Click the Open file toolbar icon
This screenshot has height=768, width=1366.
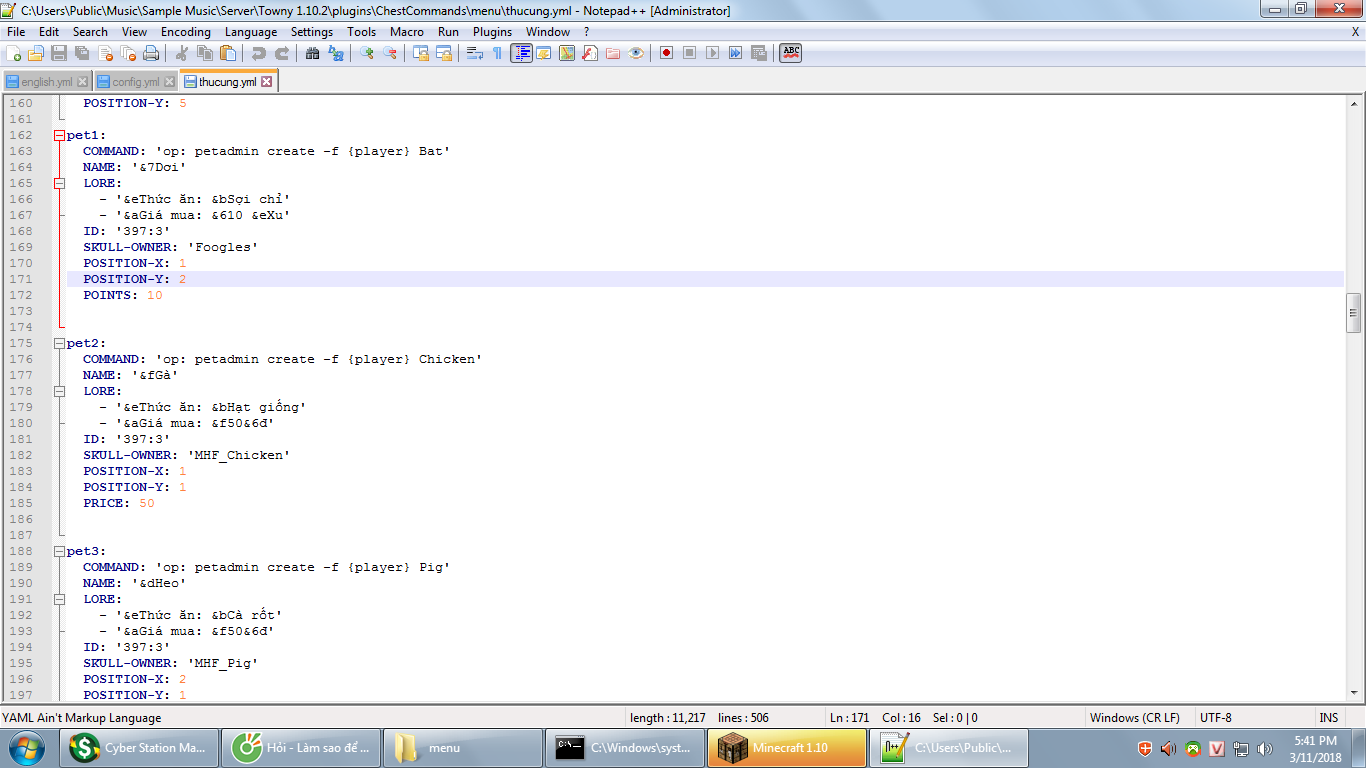(x=36, y=53)
